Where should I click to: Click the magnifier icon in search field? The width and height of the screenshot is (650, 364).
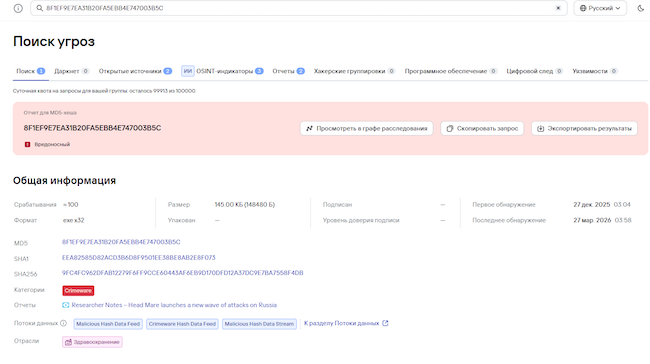[39, 8]
